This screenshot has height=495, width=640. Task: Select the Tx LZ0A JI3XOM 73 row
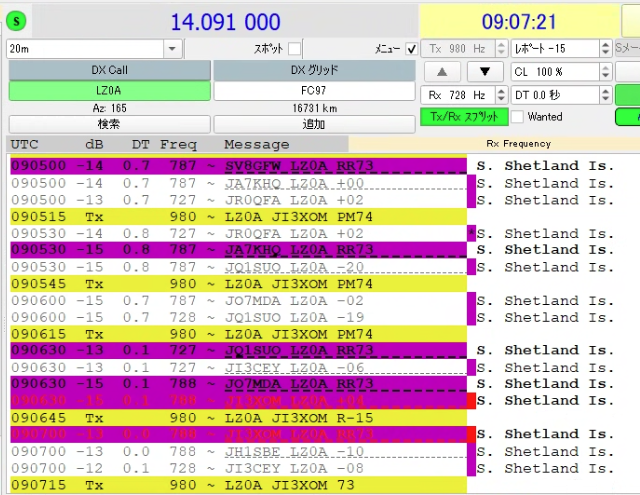point(238,485)
